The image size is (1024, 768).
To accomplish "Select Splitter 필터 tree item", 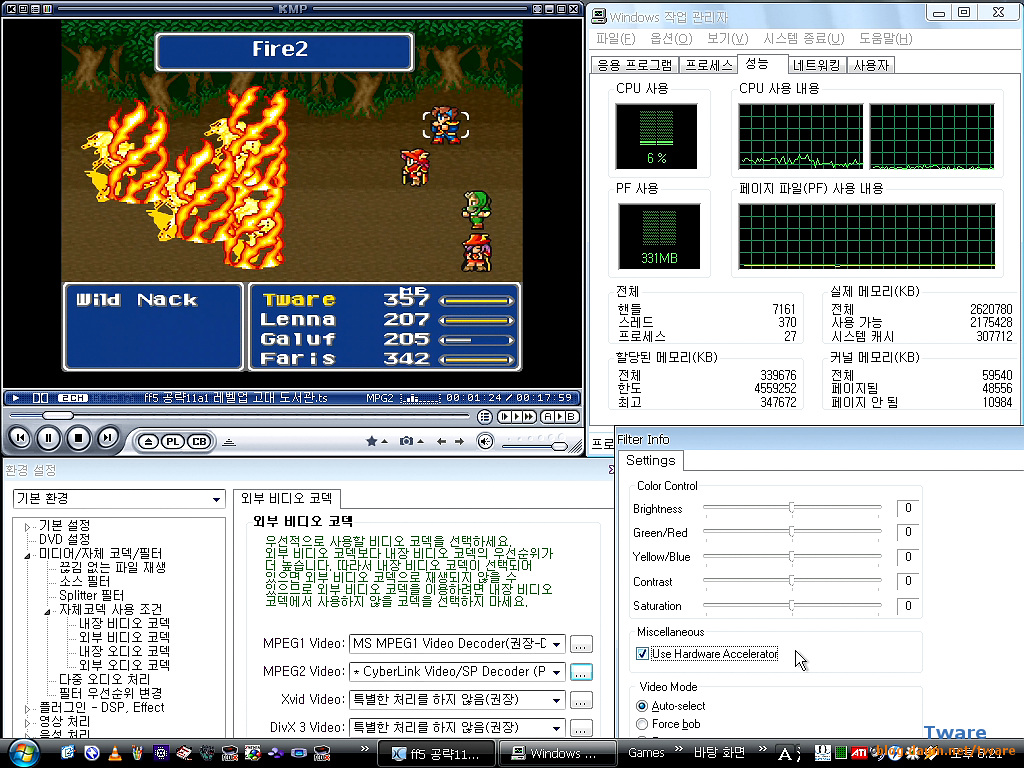I will point(91,596).
